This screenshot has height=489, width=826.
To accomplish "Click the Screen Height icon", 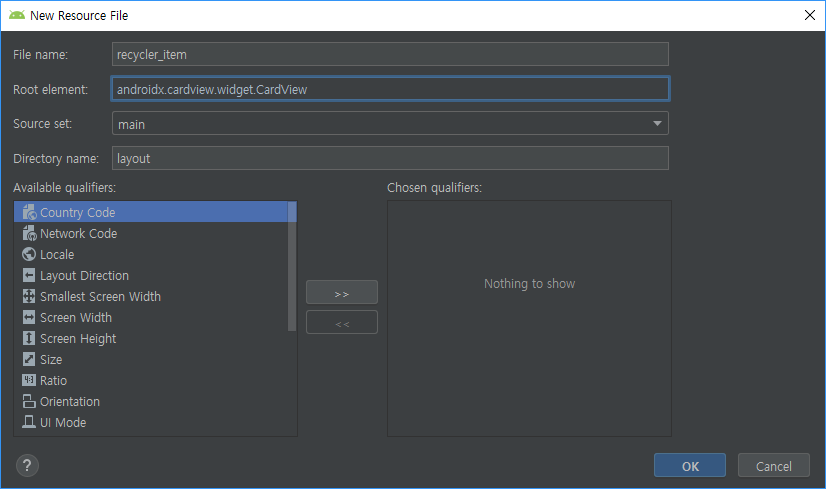I will pos(29,339).
